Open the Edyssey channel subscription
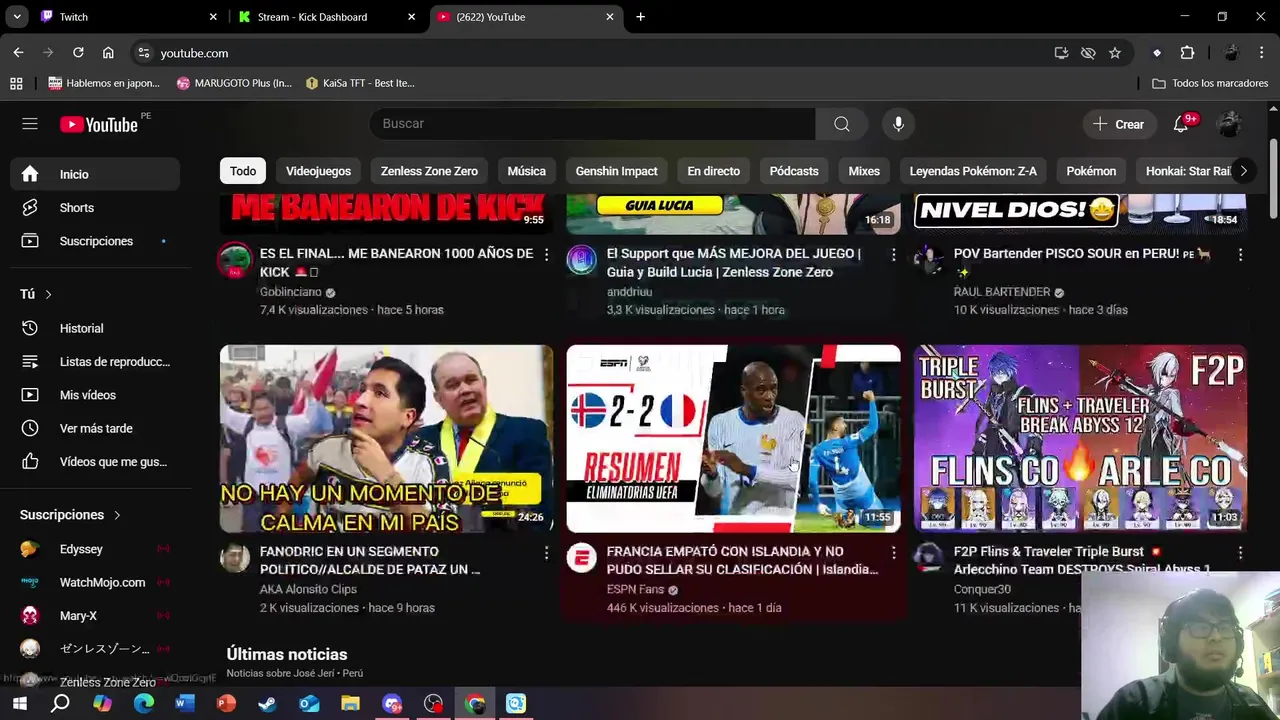The image size is (1280, 720). [x=96, y=549]
